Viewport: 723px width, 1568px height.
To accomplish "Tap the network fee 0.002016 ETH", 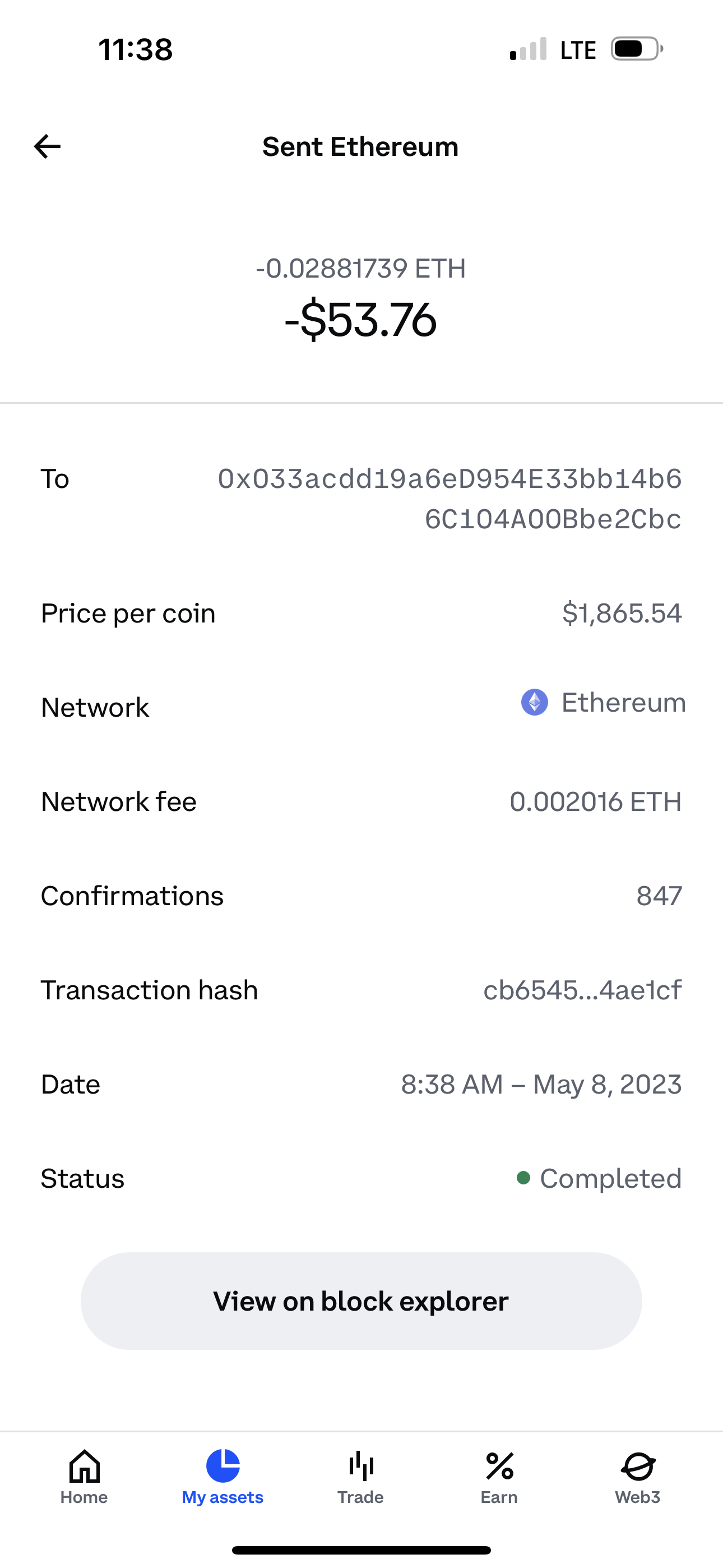I will [595, 801].
